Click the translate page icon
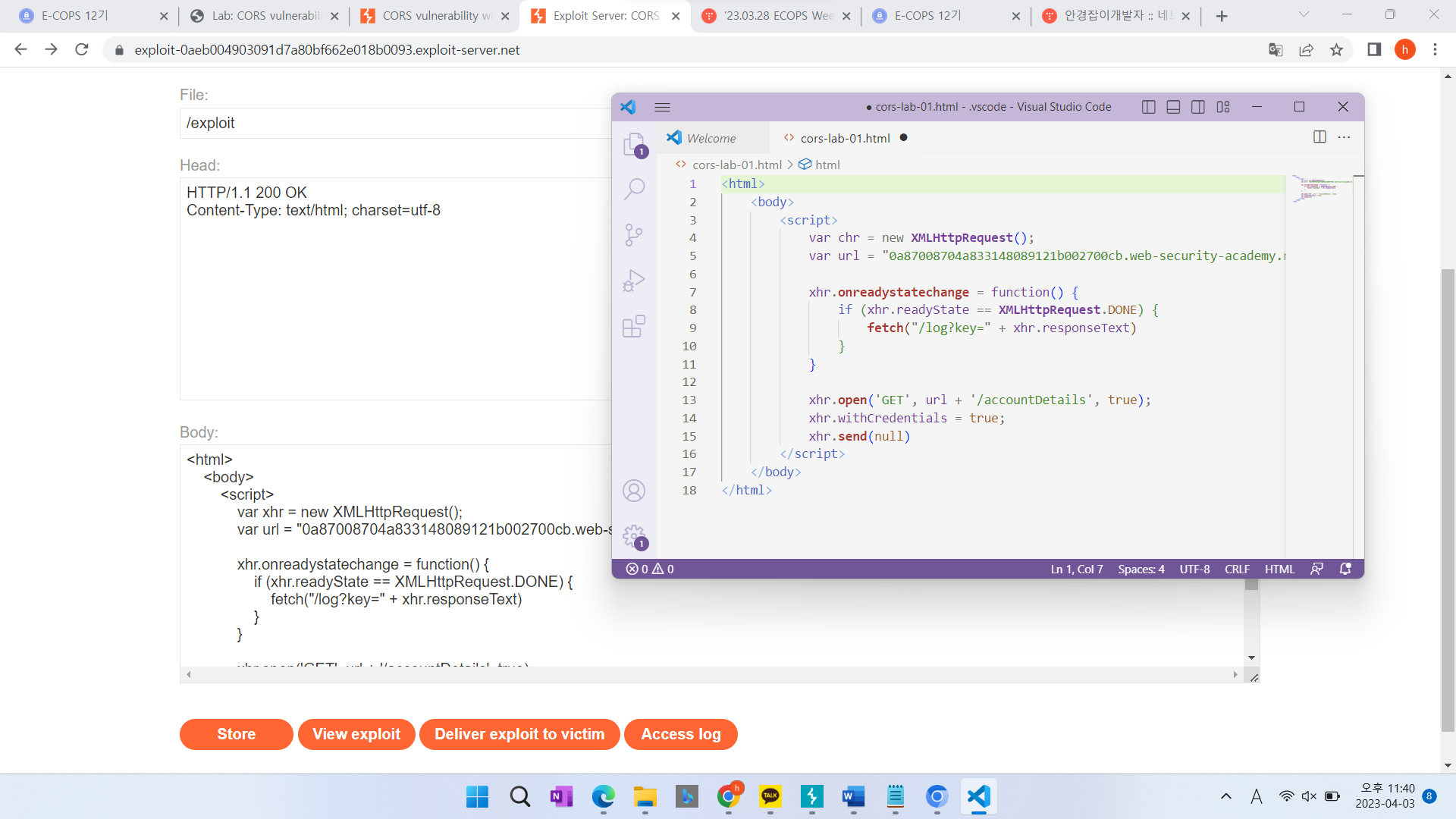Viewport: 1456px width, 819px height. 1276,50
